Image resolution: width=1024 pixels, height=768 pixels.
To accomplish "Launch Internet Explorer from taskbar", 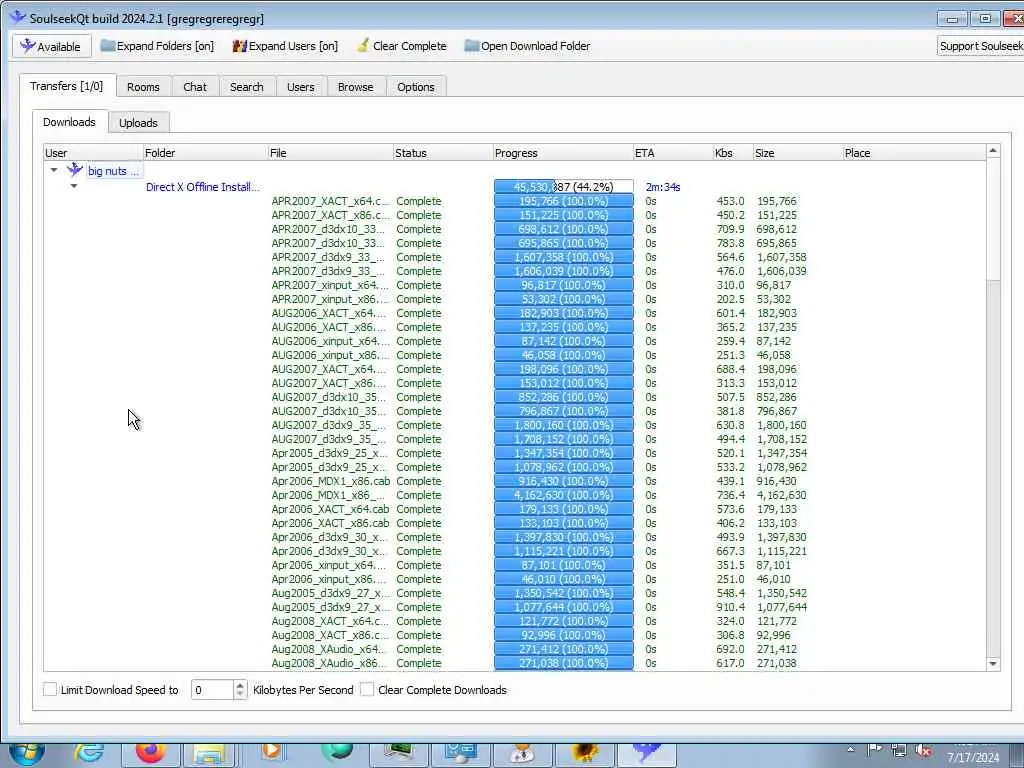I will 89,753.
